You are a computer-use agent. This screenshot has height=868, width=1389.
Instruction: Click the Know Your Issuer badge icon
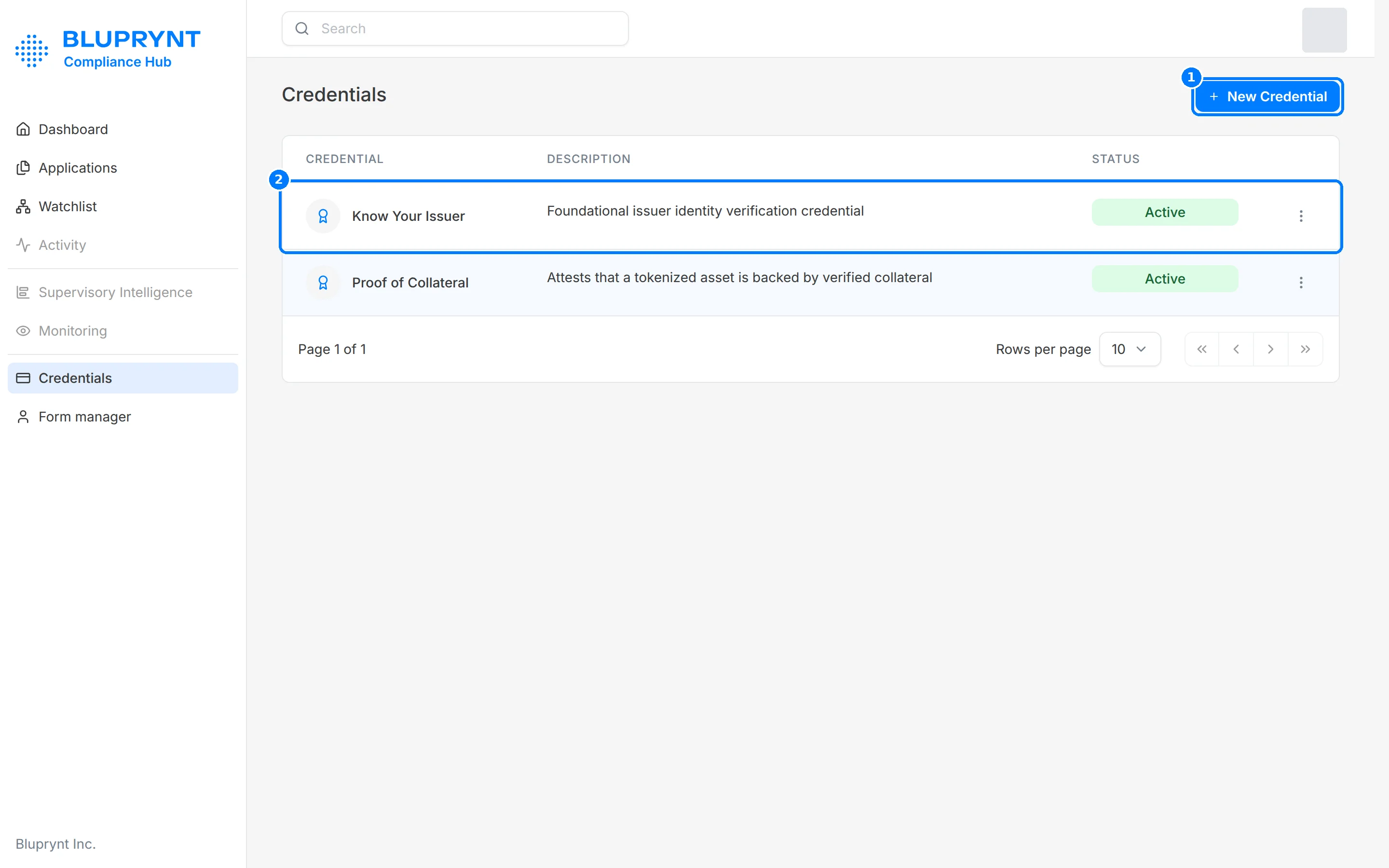coord(323,216)
